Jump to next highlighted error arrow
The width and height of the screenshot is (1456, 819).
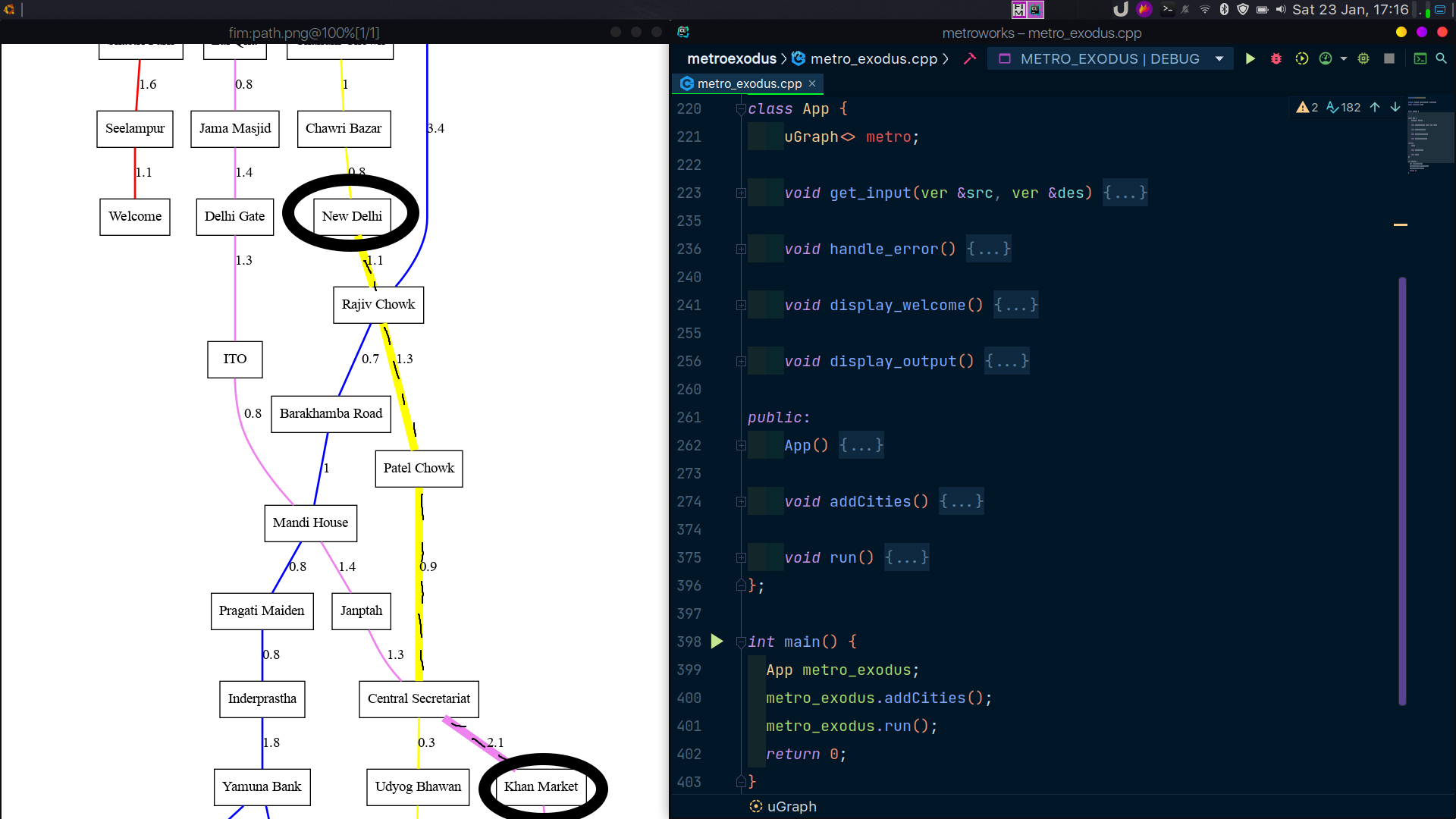point(1395,108)
